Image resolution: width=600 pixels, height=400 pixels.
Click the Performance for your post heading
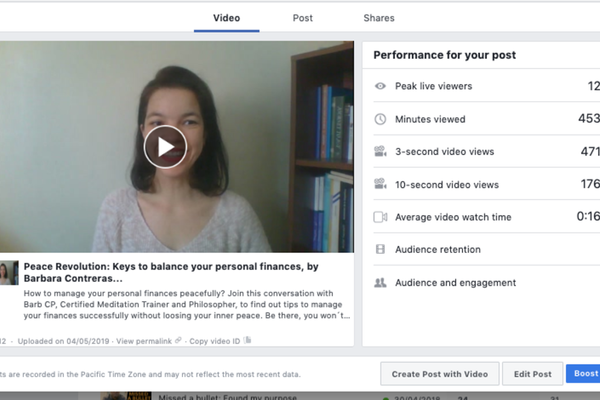point(445,55)
